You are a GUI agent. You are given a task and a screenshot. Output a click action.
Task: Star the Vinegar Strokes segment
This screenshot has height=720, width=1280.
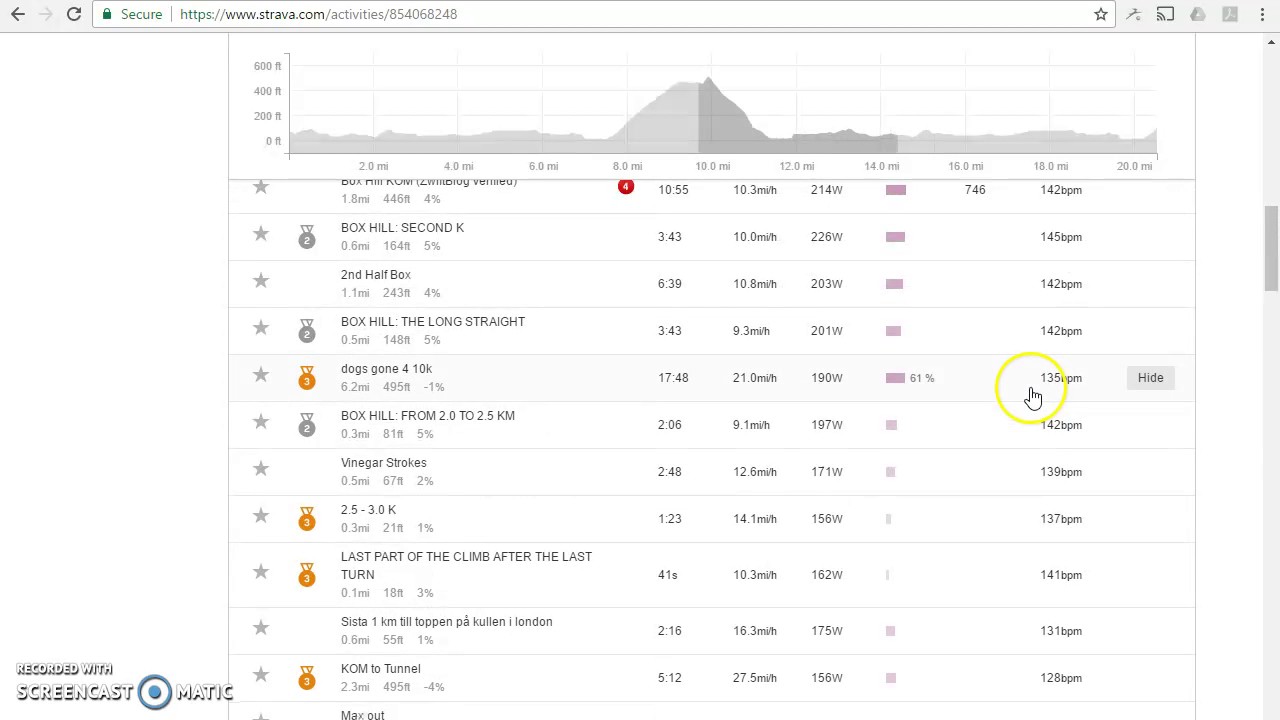click(x=261, y=469)
